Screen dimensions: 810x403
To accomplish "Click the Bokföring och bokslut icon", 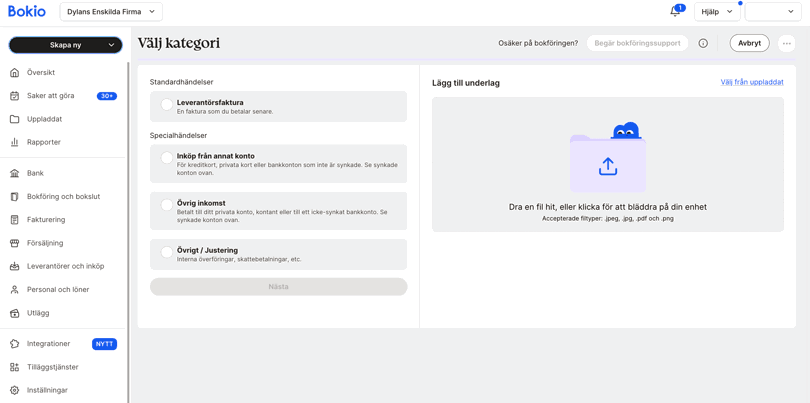I will [x=15, y=196].
